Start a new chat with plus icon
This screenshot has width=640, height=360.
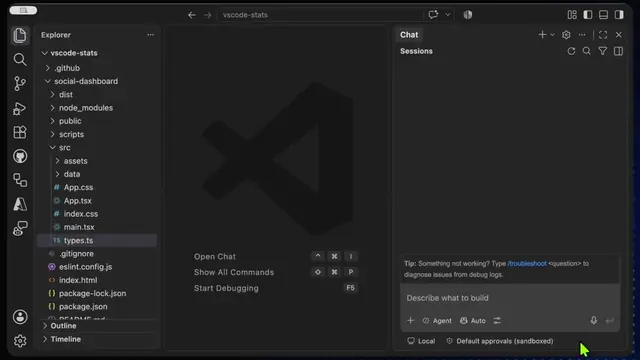pyautogui.click(x=542, y=35)
